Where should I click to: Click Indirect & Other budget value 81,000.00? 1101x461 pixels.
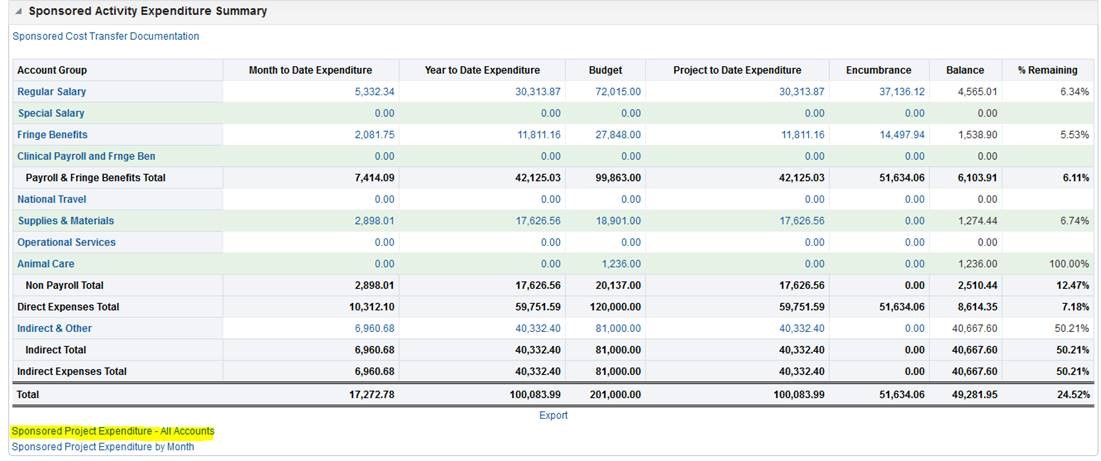(617, 328)
